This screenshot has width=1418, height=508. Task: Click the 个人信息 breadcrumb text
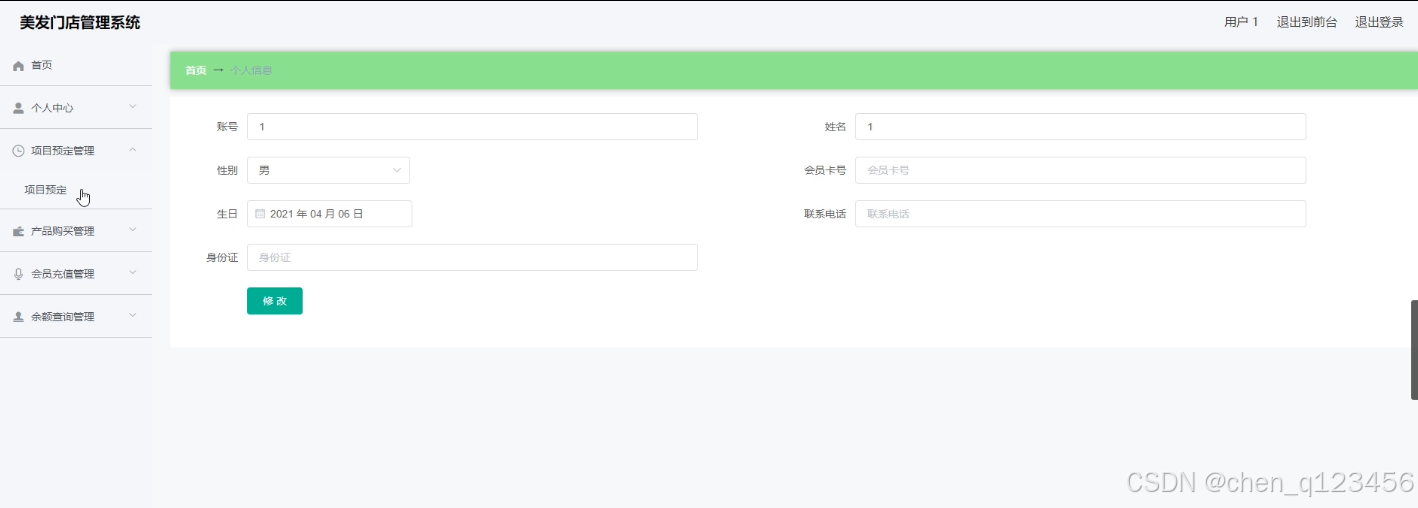251,71
